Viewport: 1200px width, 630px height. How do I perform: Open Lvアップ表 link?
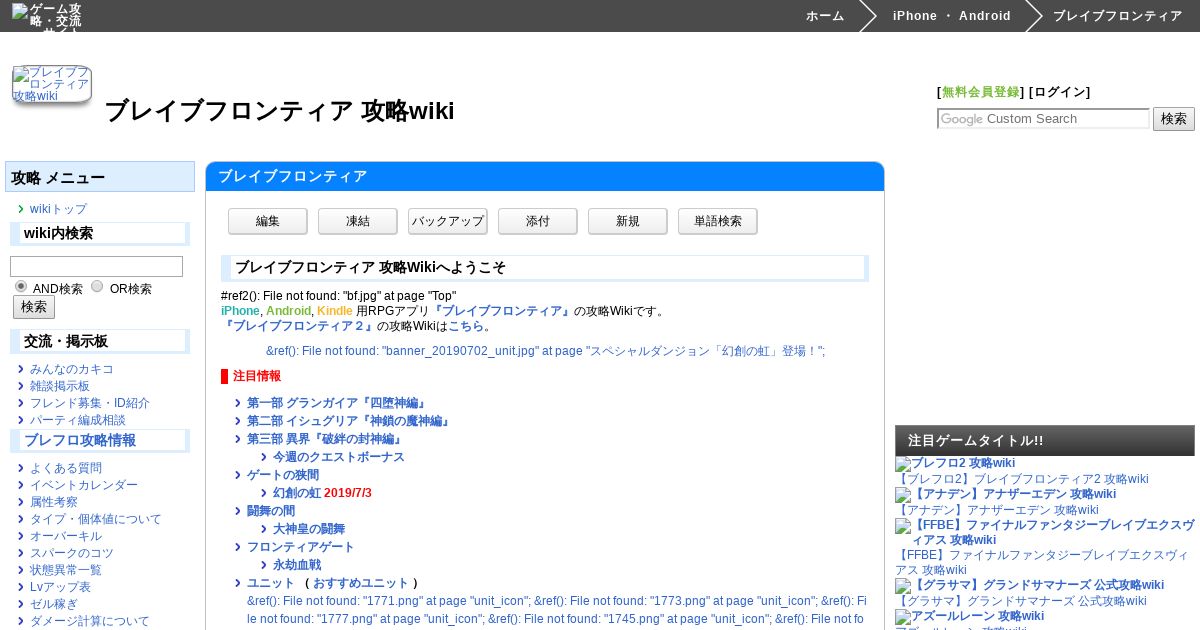pyautogui.click(x=60, y=587)
